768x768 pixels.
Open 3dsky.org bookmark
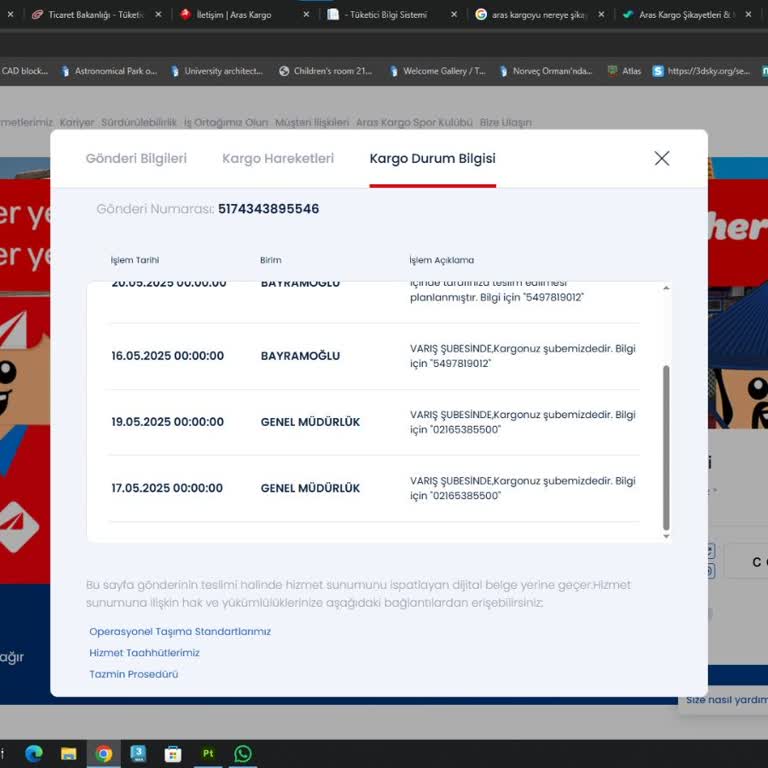click(x=701, y=71)
